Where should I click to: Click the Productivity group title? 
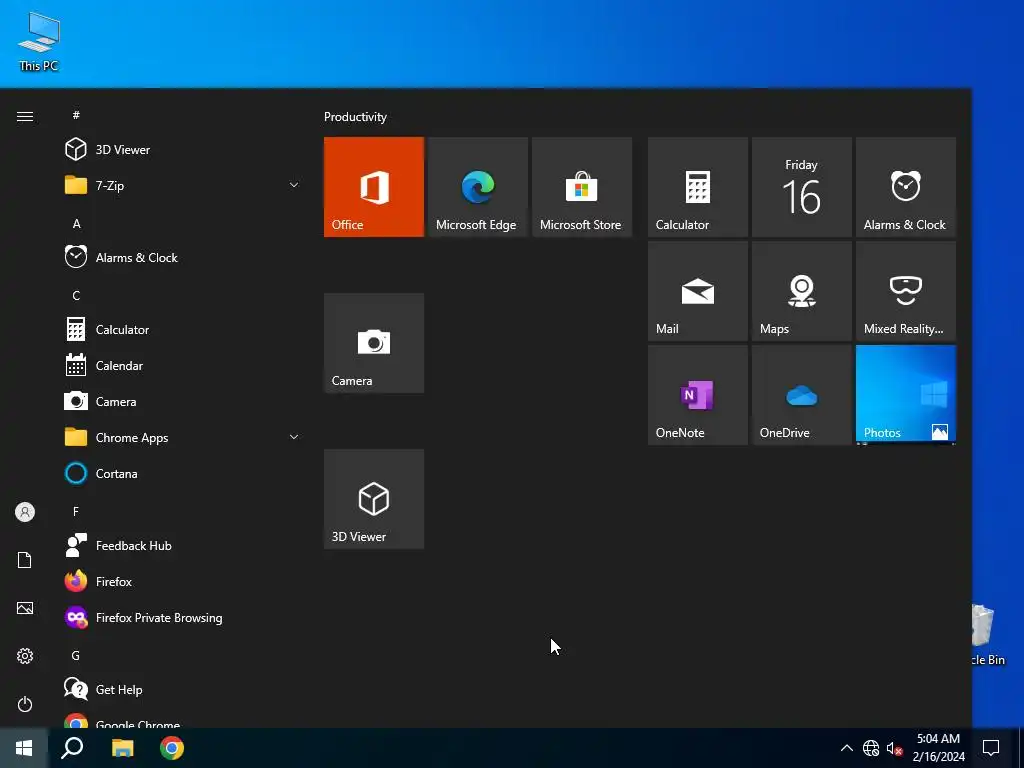pyautogui.click(x=355, y=117)
